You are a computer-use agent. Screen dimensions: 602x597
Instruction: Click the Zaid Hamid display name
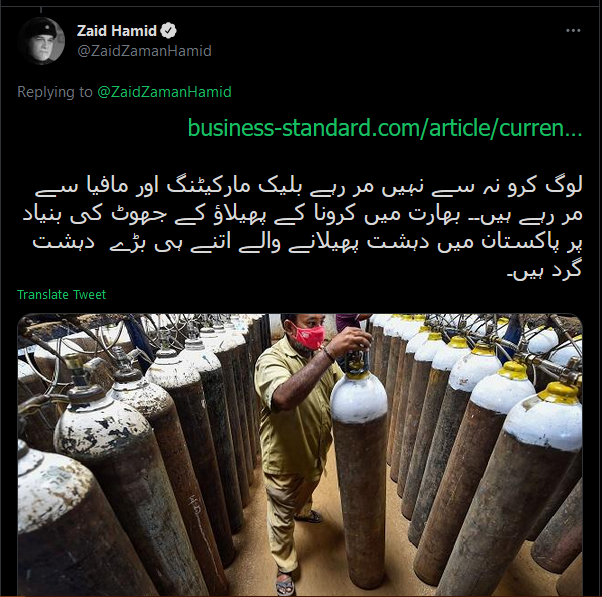click(117, 31)
